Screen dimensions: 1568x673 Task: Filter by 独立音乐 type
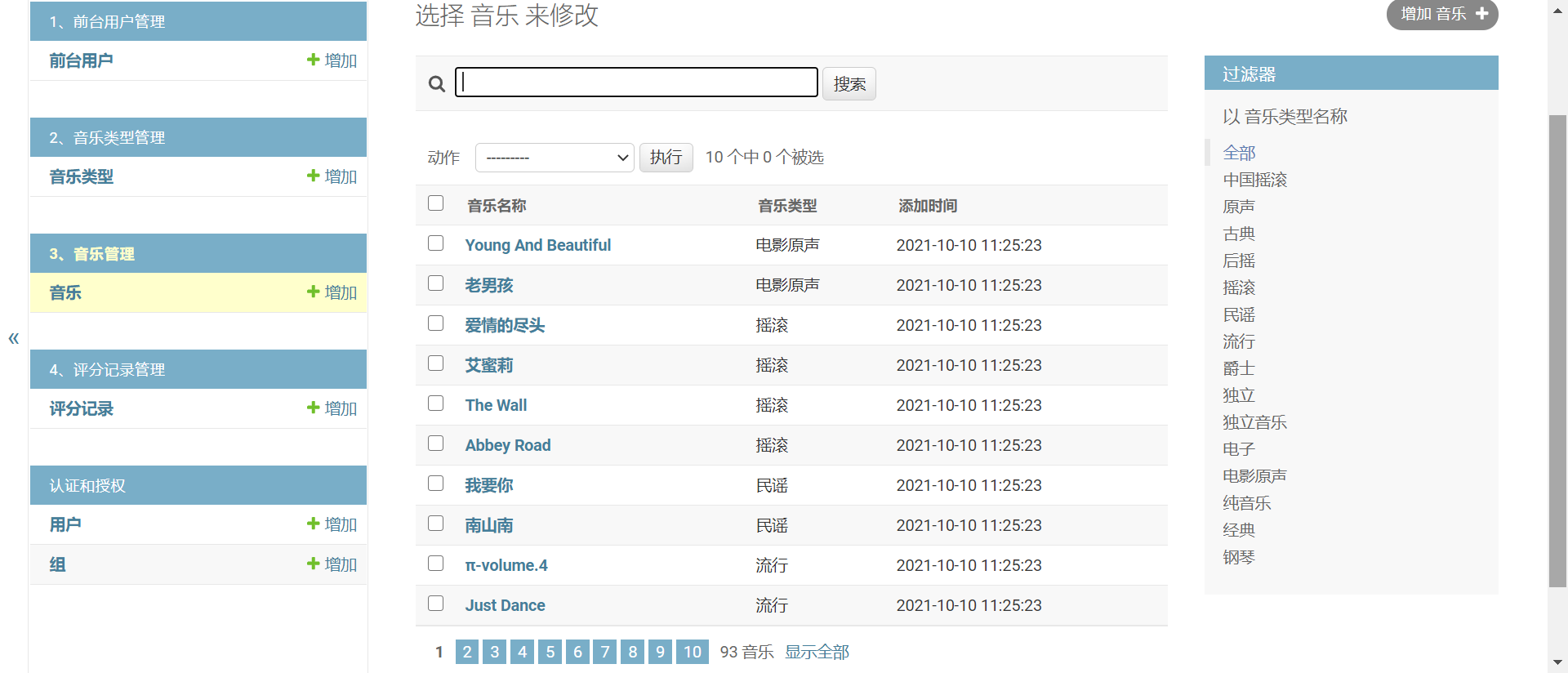pos(1255,422)
